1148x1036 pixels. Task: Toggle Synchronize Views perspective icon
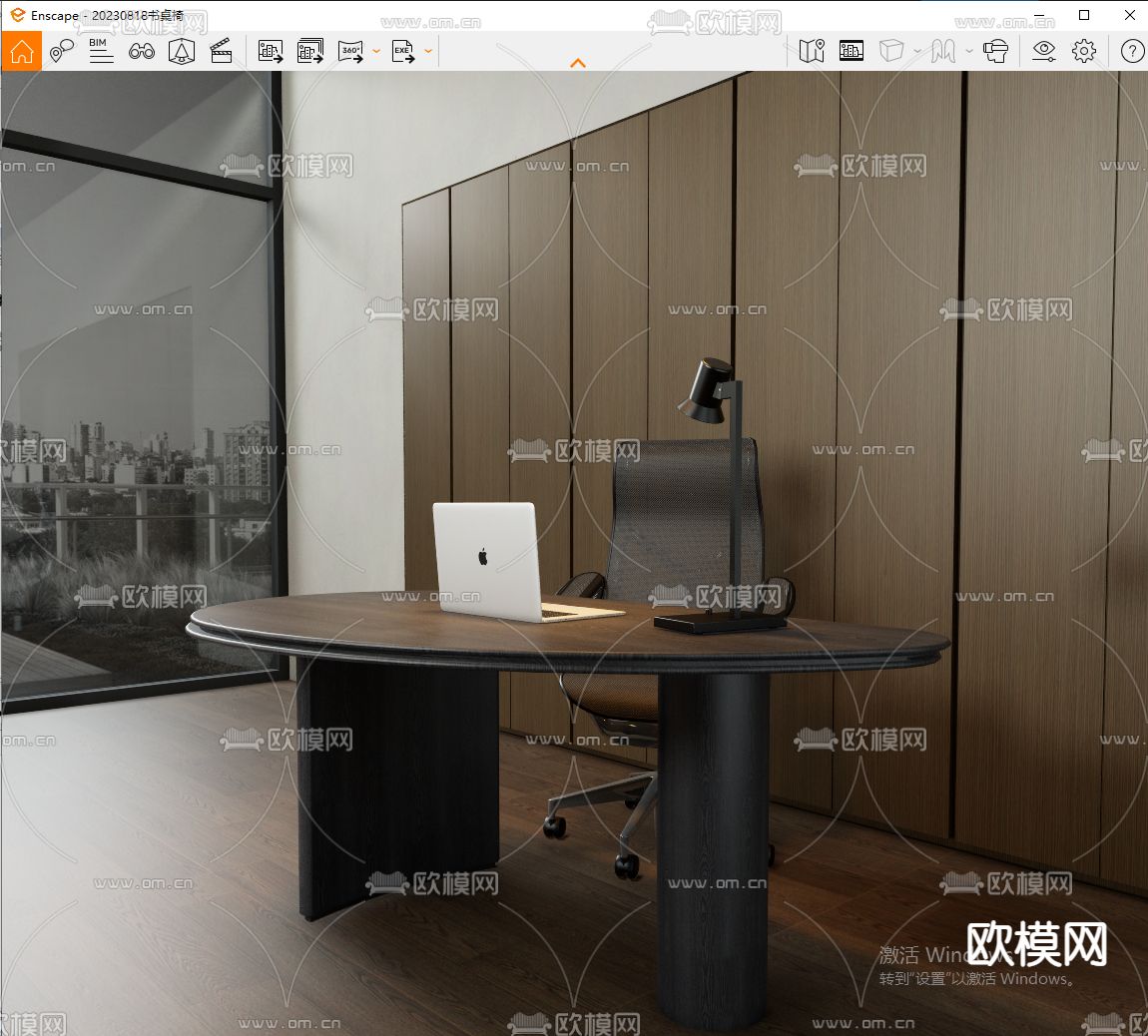click(x=181, y=51)
